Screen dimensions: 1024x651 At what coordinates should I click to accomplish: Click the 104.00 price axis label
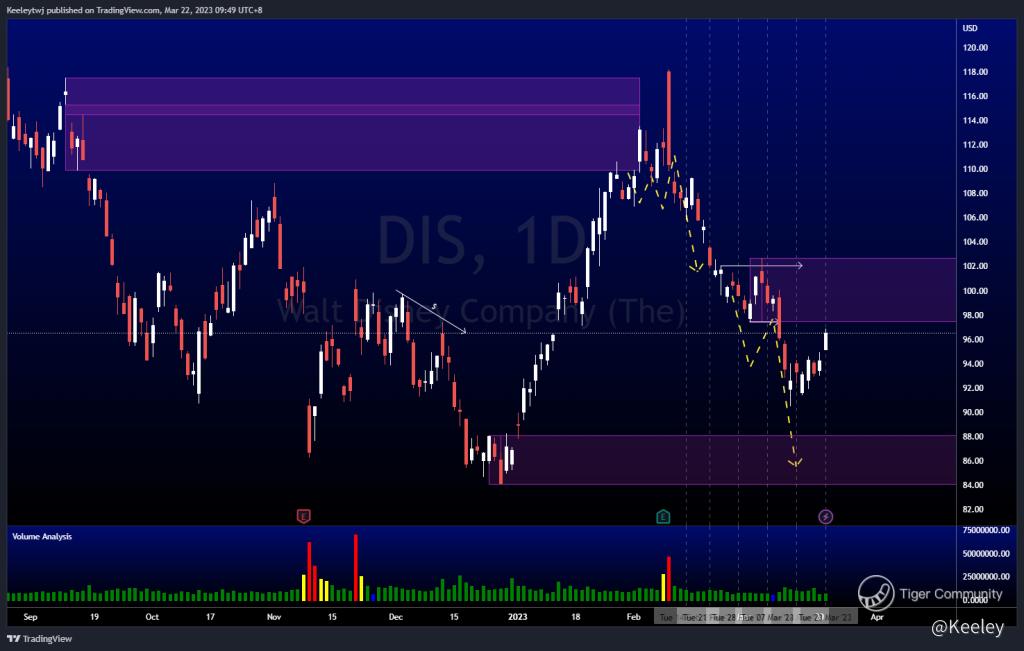(975, 242)
